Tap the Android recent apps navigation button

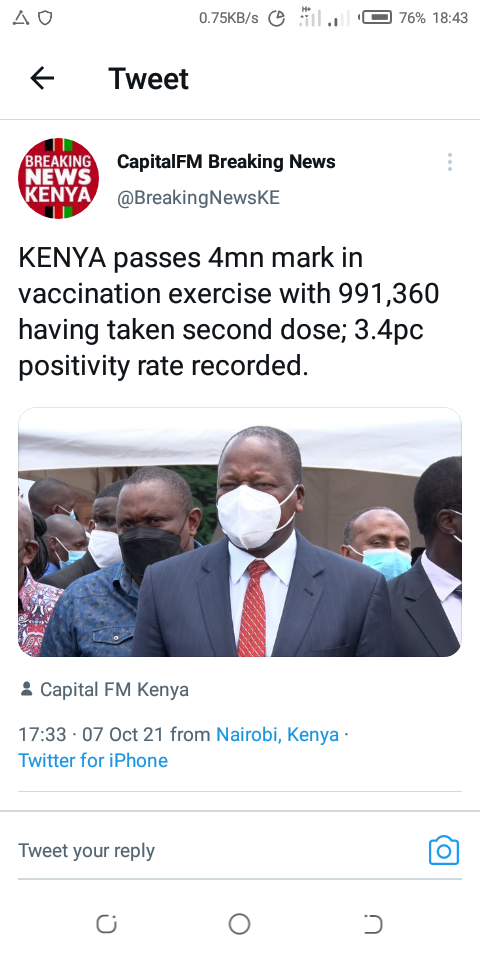pyautogui.click(x=107, y=924)
